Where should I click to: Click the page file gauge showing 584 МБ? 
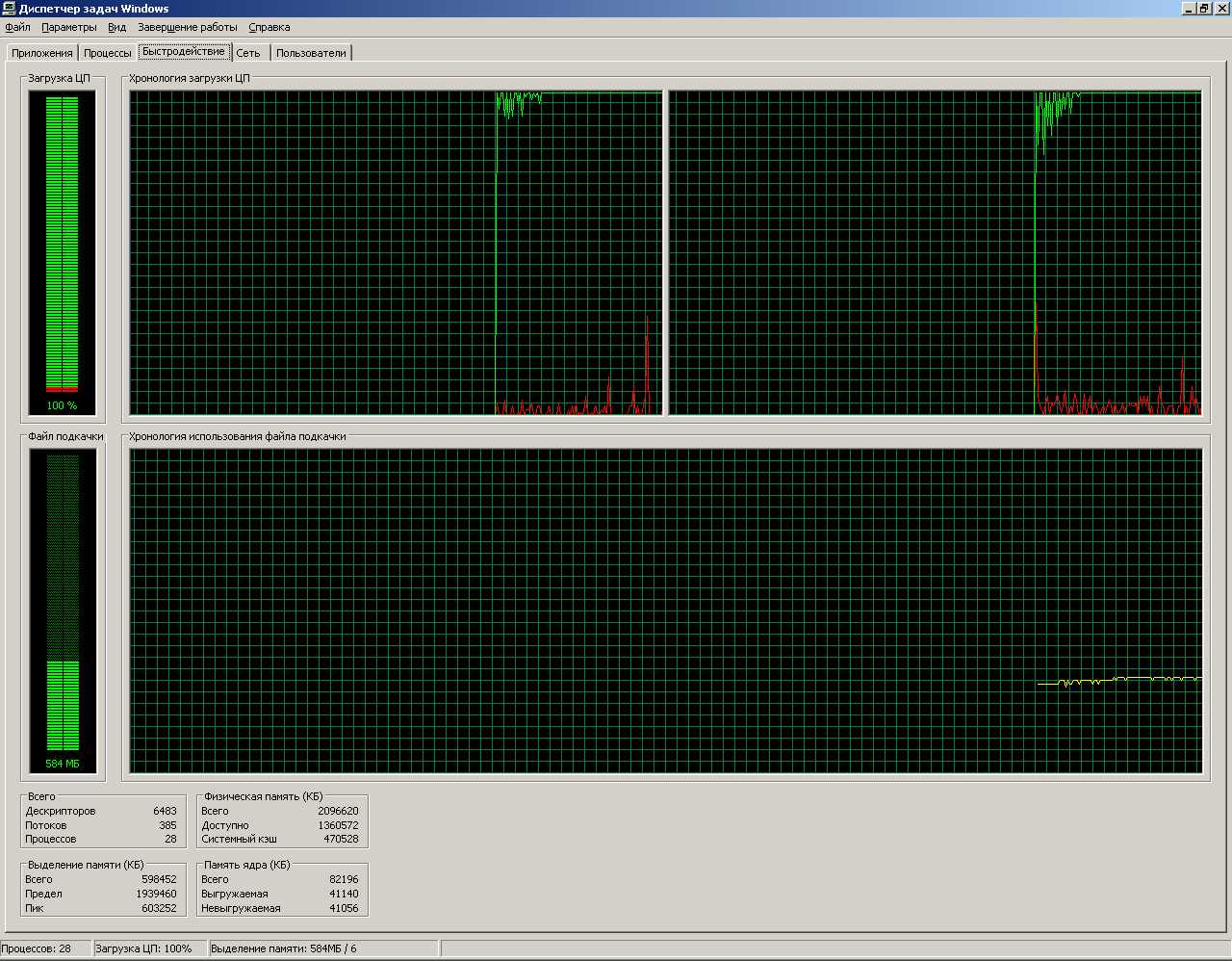[x=63, y=610]
